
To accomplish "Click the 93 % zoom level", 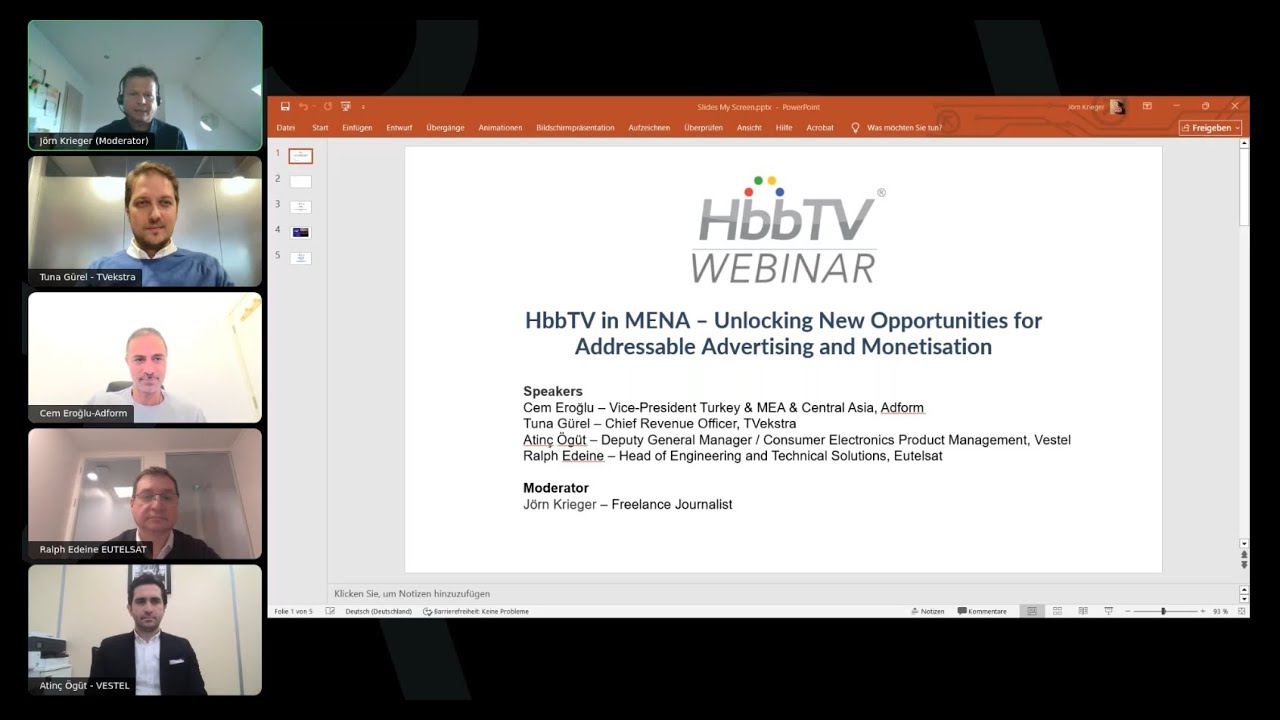I will pyautogui.click(x=1220, y=611).
